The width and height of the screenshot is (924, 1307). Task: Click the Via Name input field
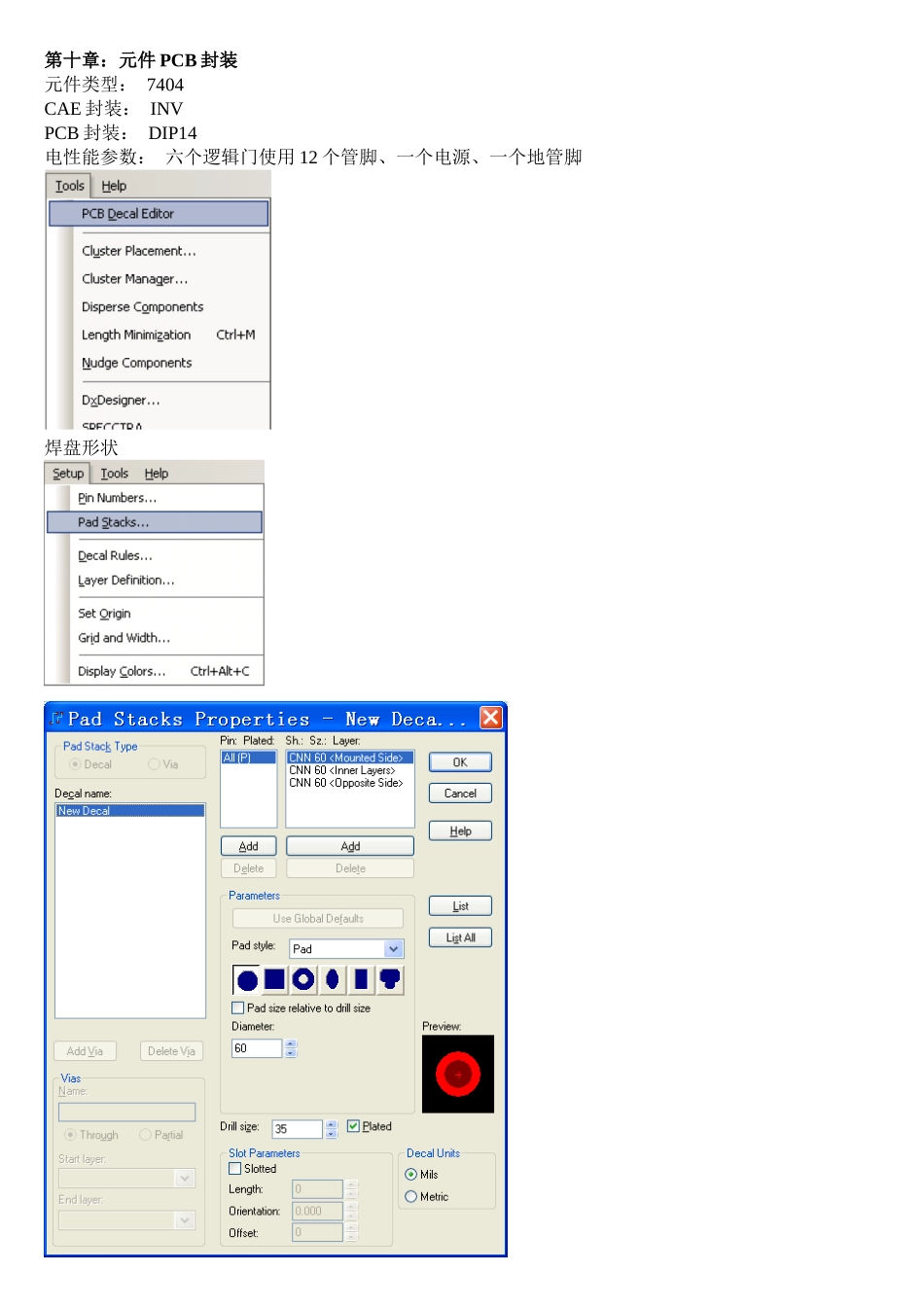[126, 1112]
